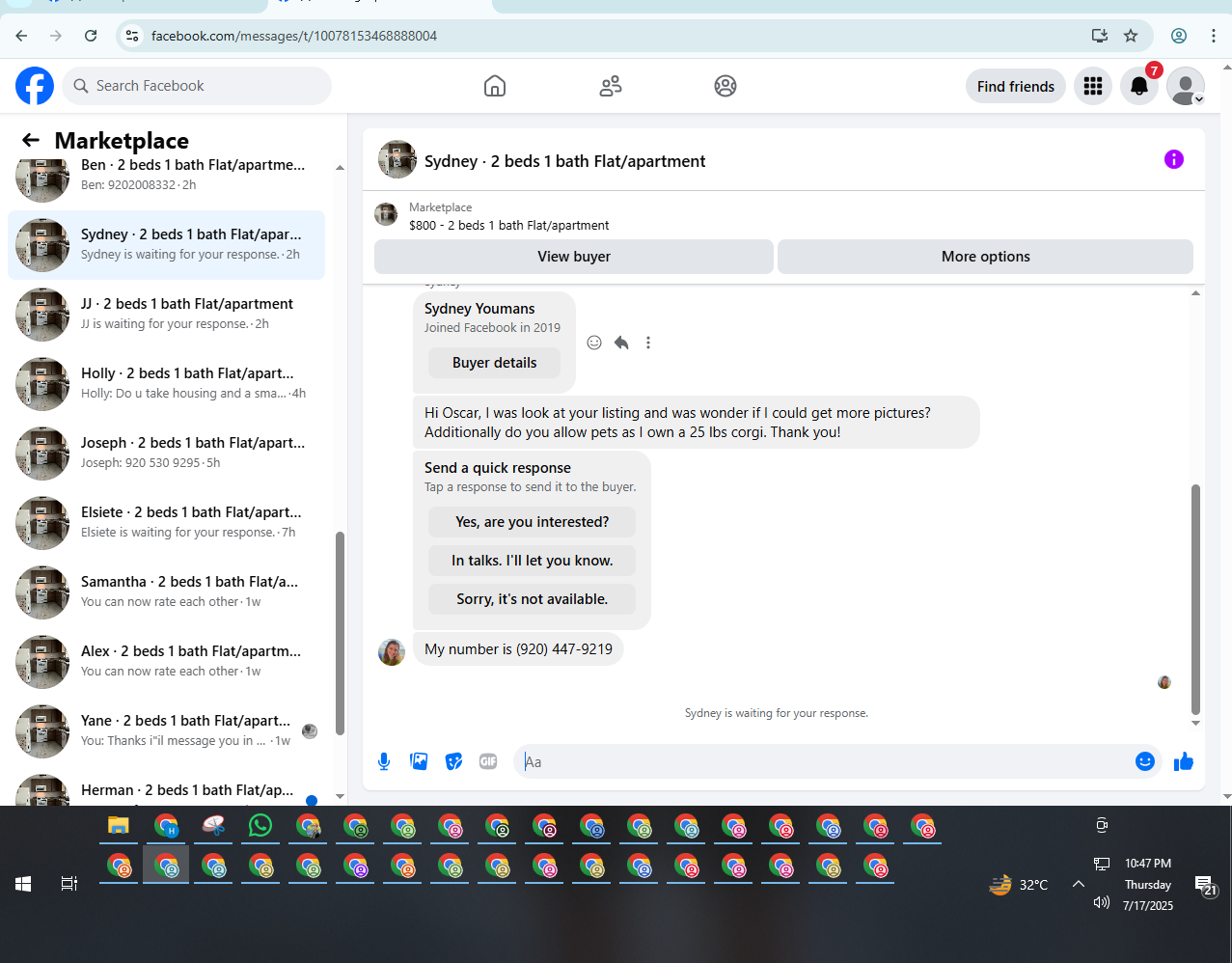1232x963 pixels.
Task: Open the Friends icon in top navigation
Action: 611,86
